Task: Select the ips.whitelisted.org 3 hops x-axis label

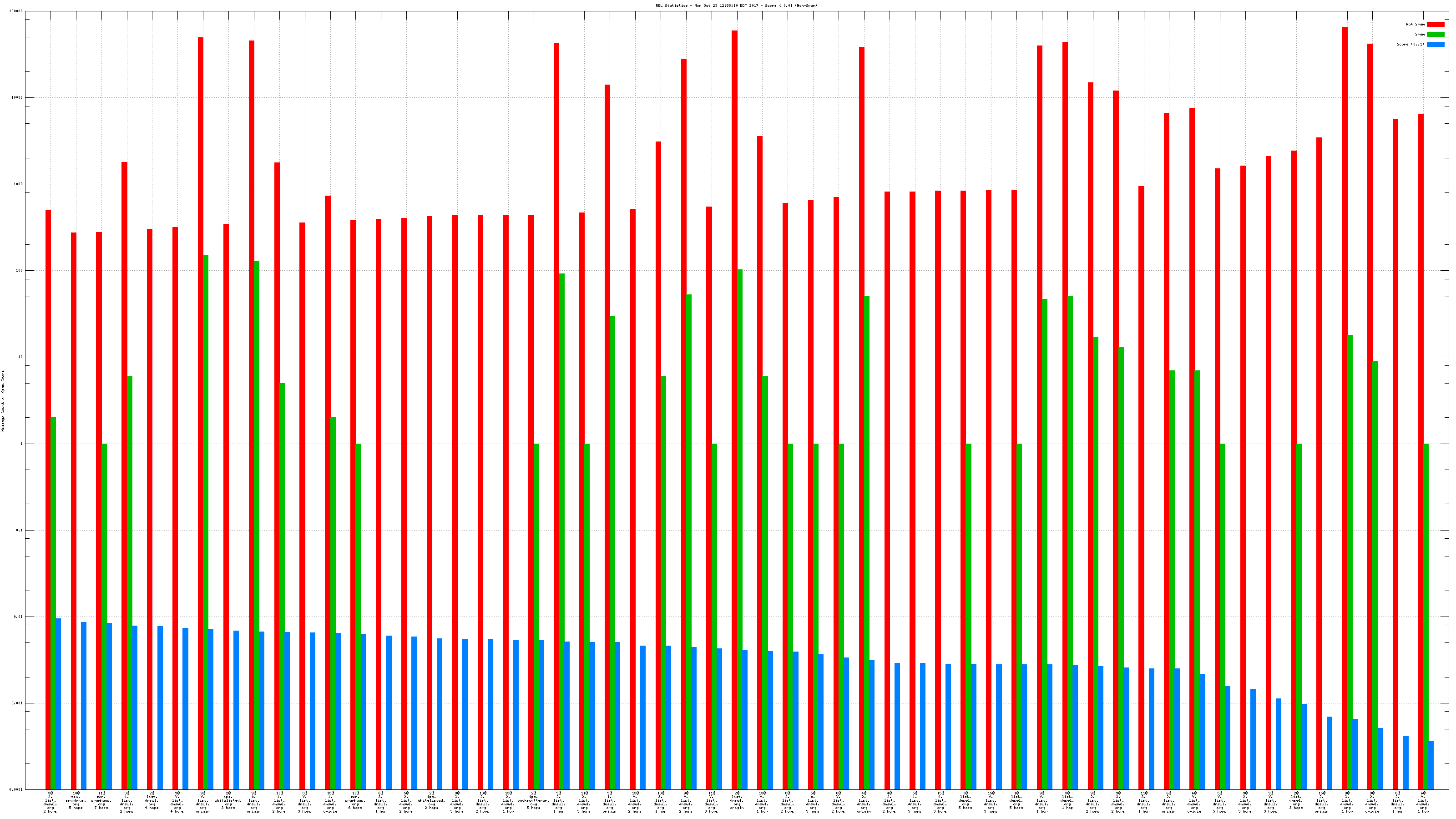Action: click(x=228, y=801)
